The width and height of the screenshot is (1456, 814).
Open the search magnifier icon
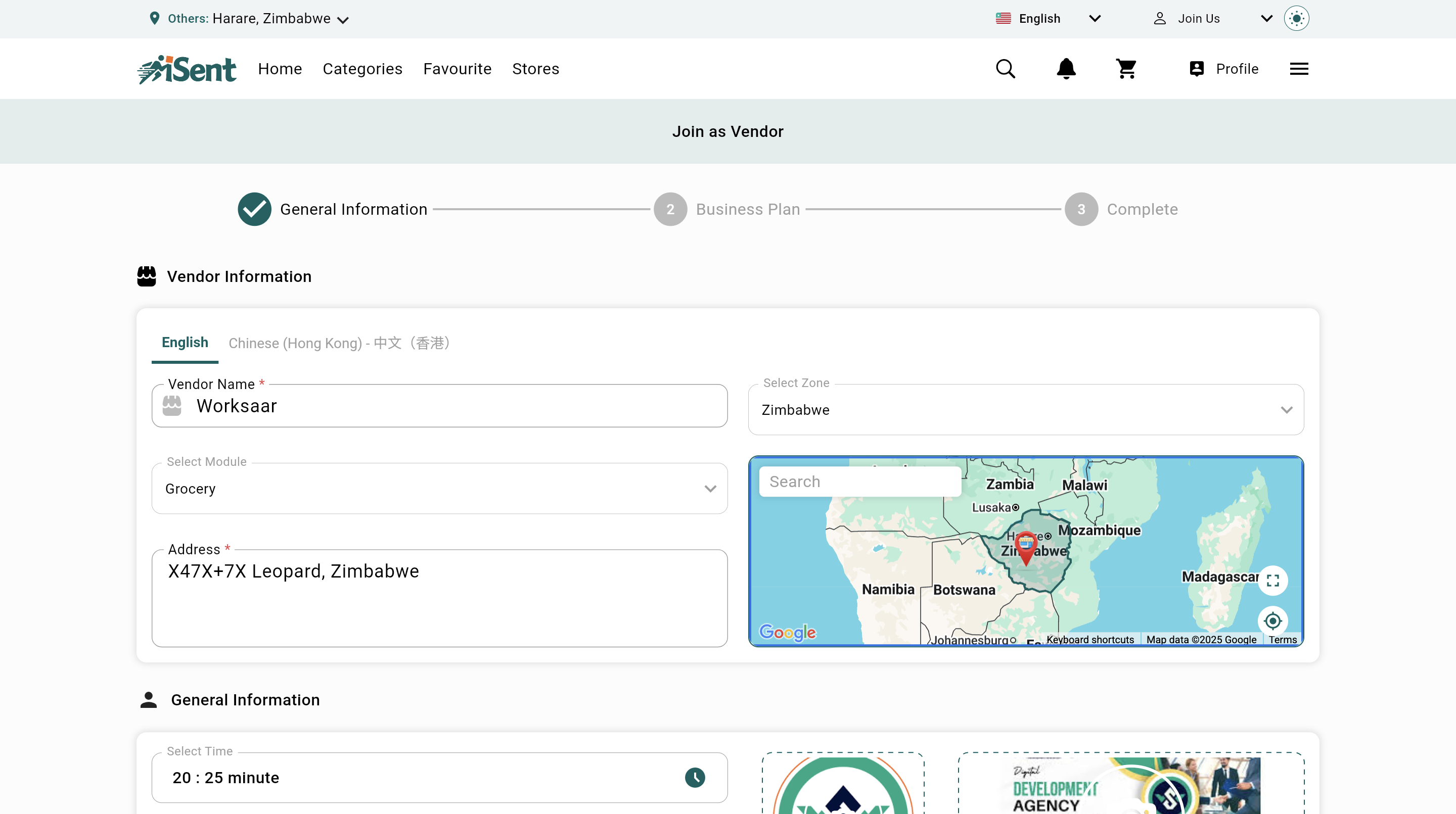pyautogui.click(x=1005, y=69)
